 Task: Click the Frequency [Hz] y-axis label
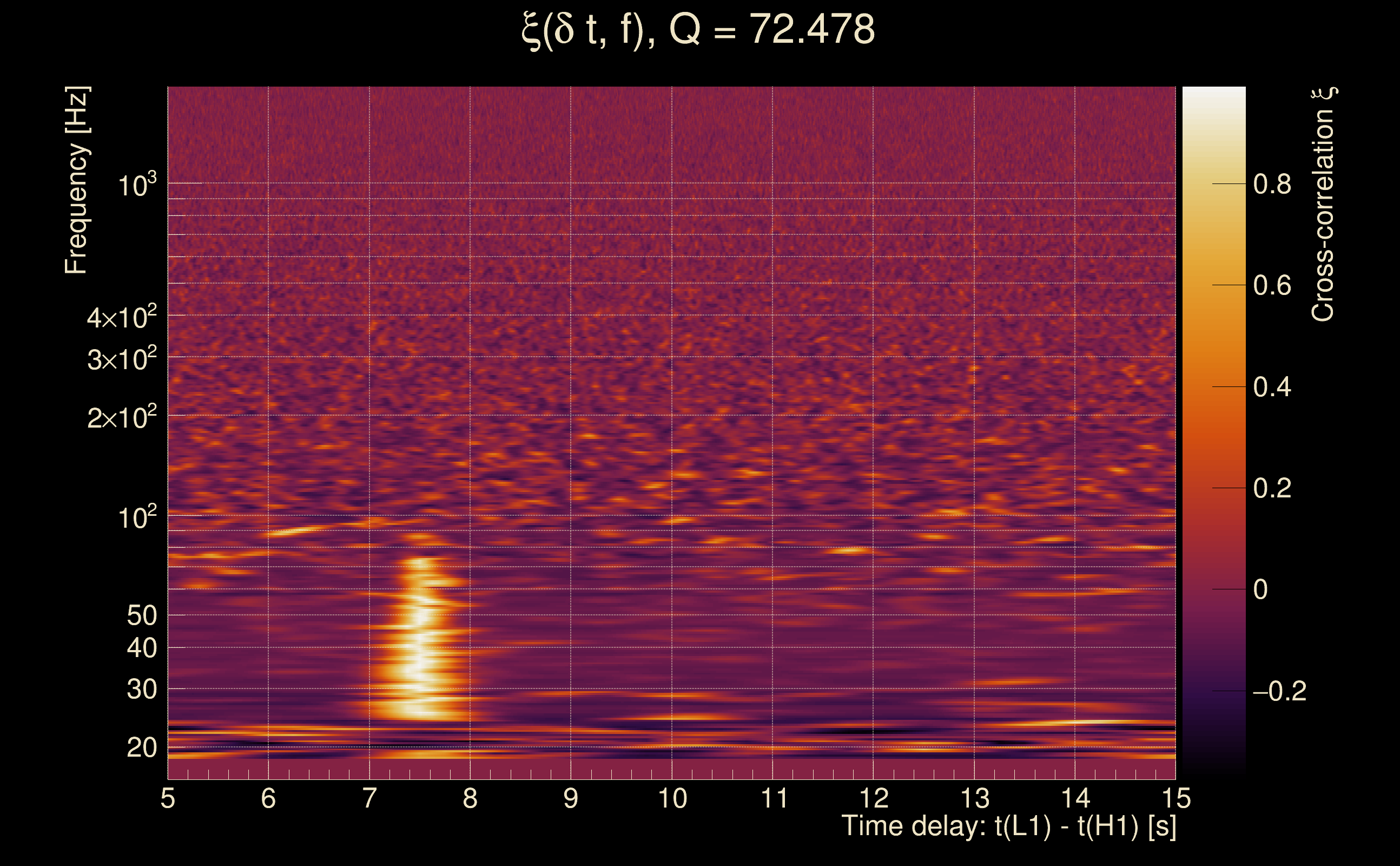coord(77,181)
